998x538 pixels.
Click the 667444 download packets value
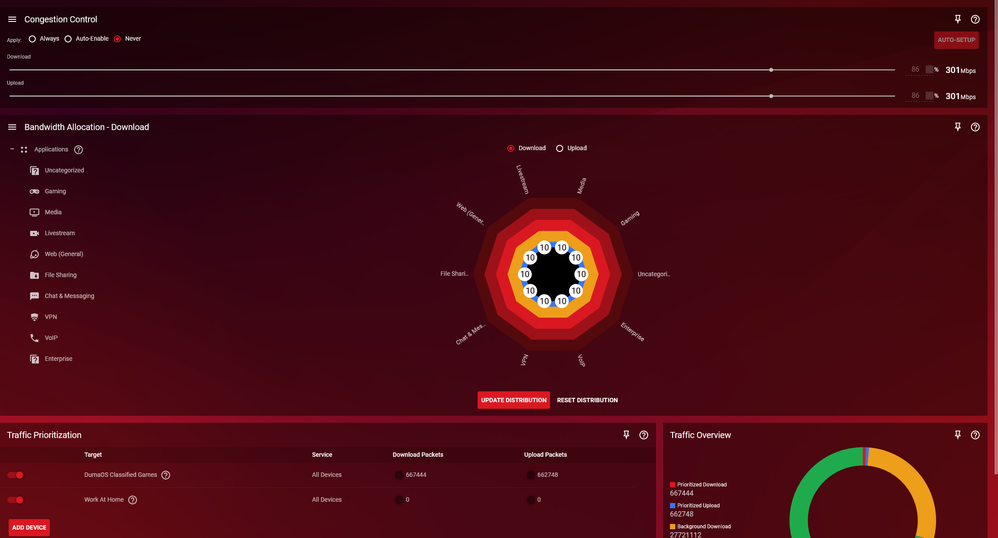[x=416, y=475]
